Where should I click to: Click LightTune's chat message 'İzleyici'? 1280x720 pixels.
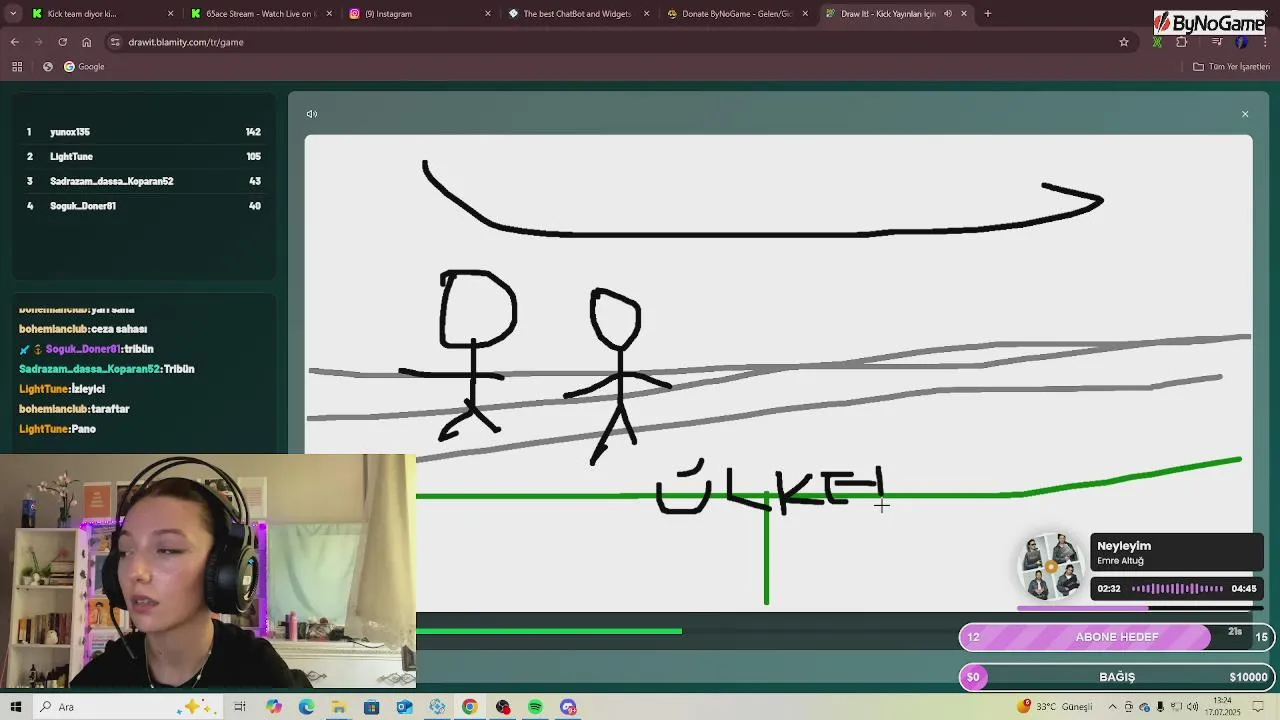[62, 389]
